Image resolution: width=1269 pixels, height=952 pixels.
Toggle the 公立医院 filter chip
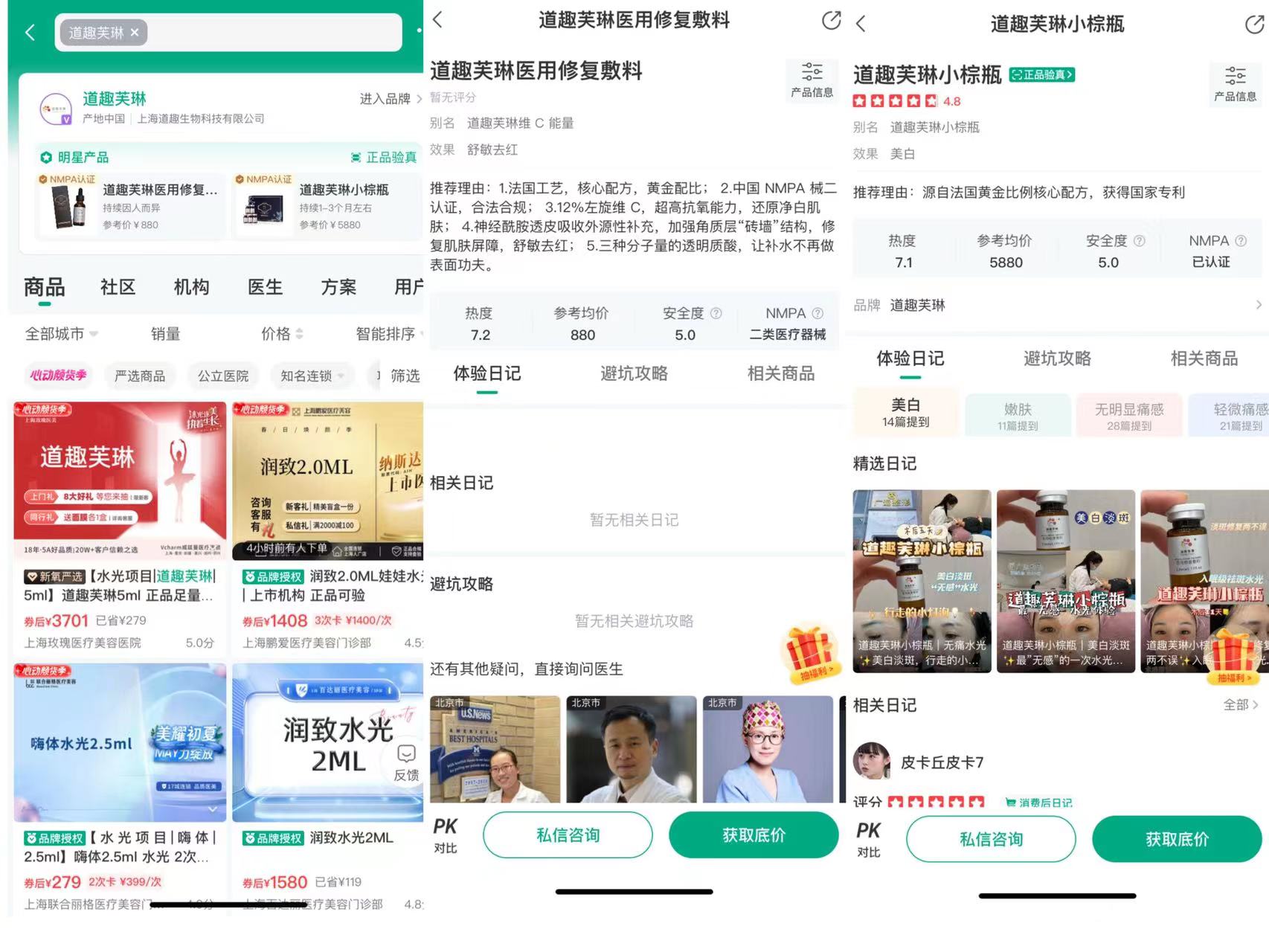[x=223, y=376]
